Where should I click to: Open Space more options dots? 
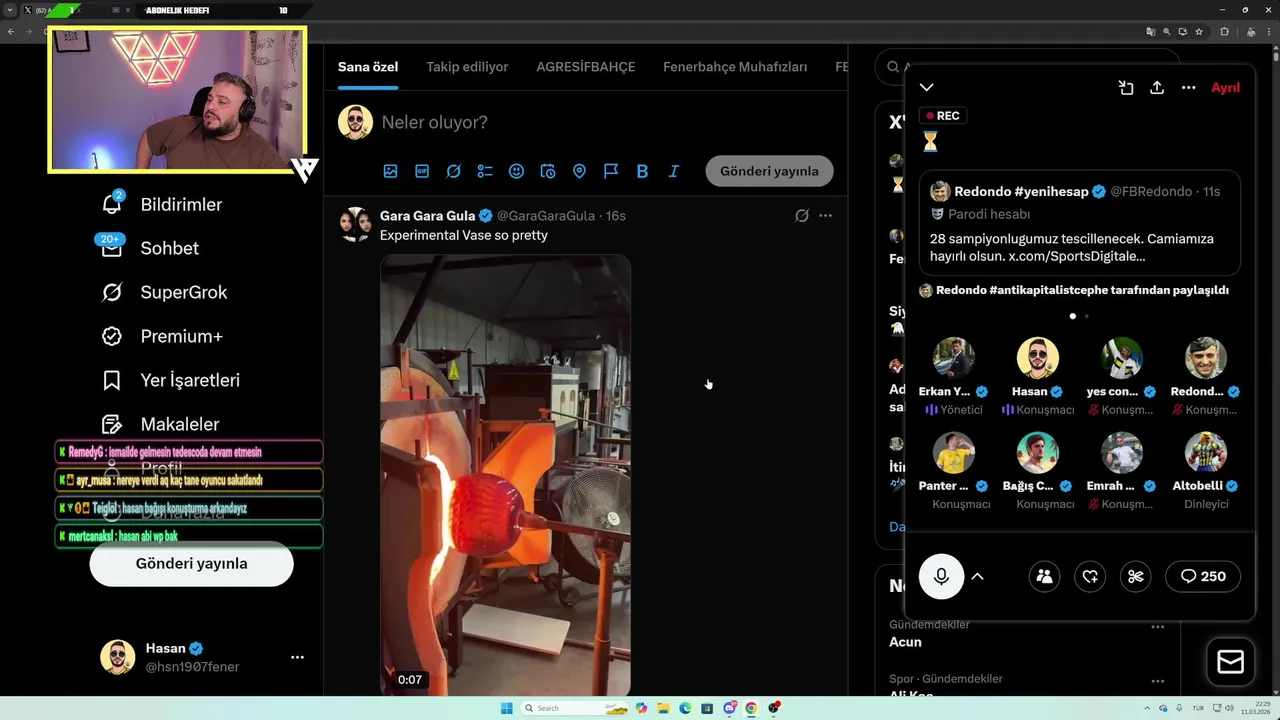[x=1188, y=87]
